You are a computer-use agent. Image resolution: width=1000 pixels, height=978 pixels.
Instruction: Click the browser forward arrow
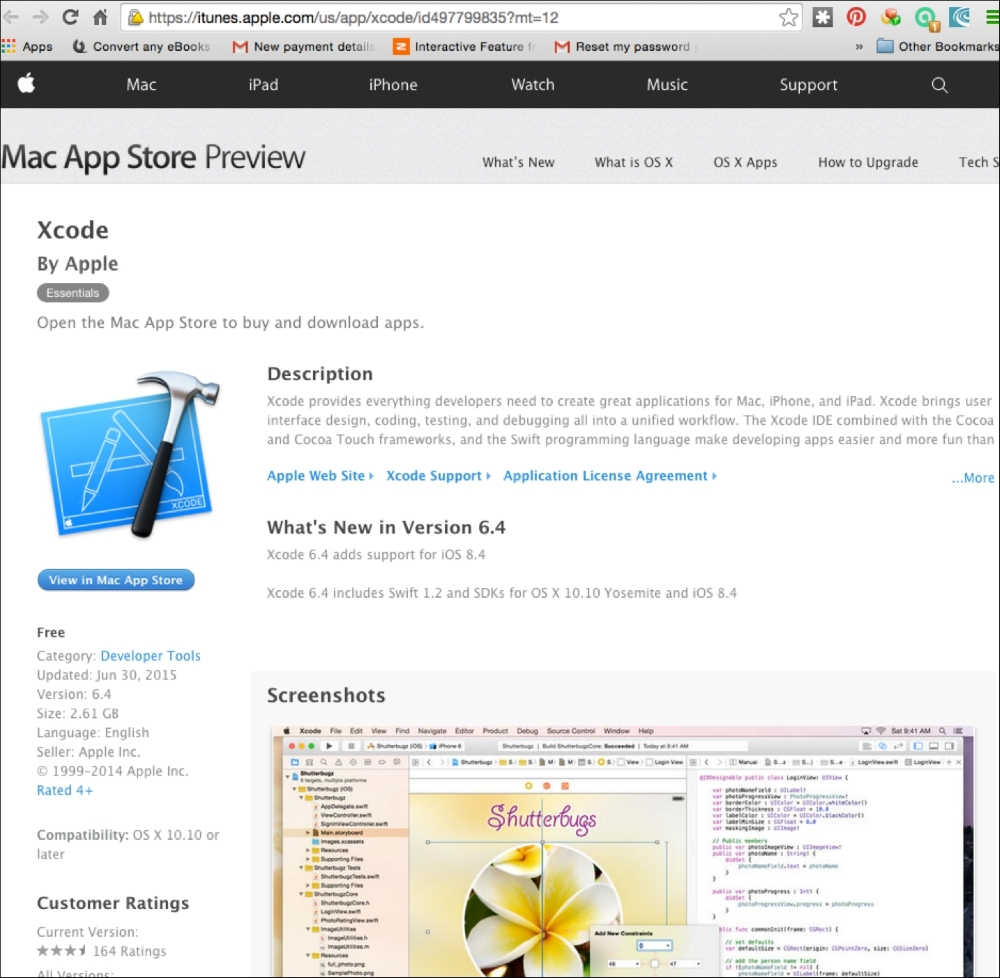click(41, 17)
